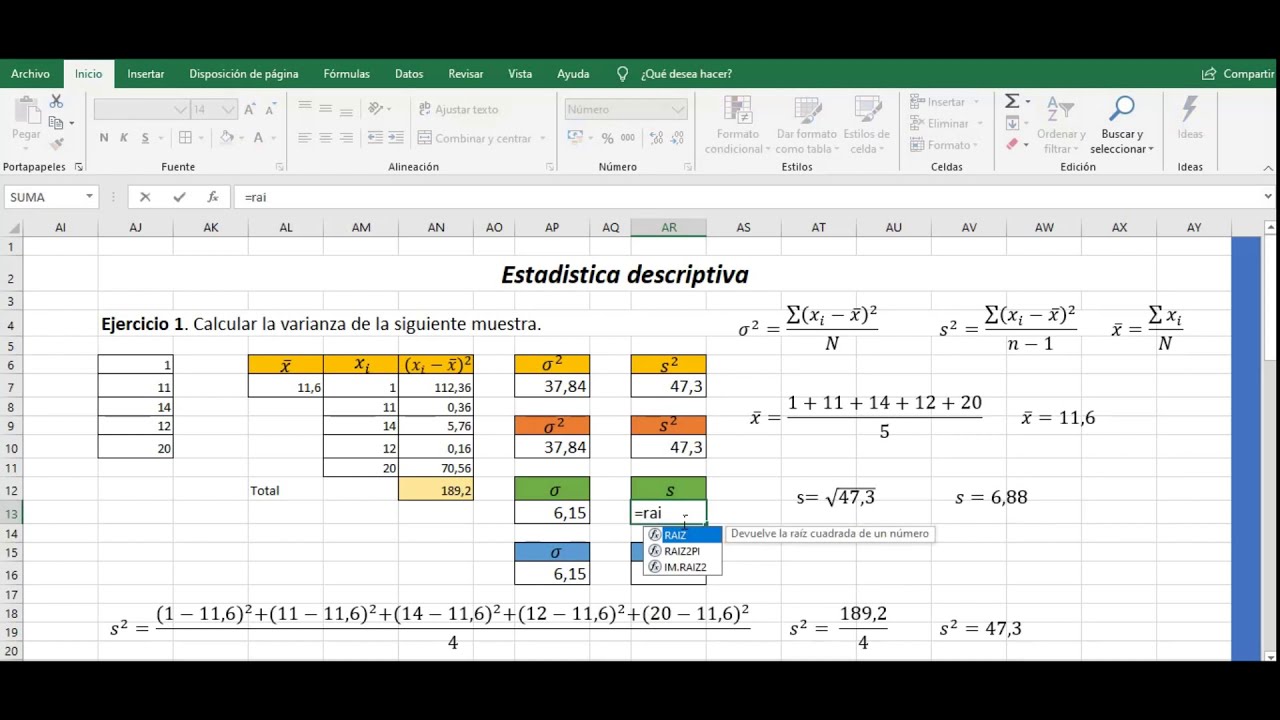Collapse the ribbon with the up chevron
The image size is (1280, 720).
click(1269, 168)
